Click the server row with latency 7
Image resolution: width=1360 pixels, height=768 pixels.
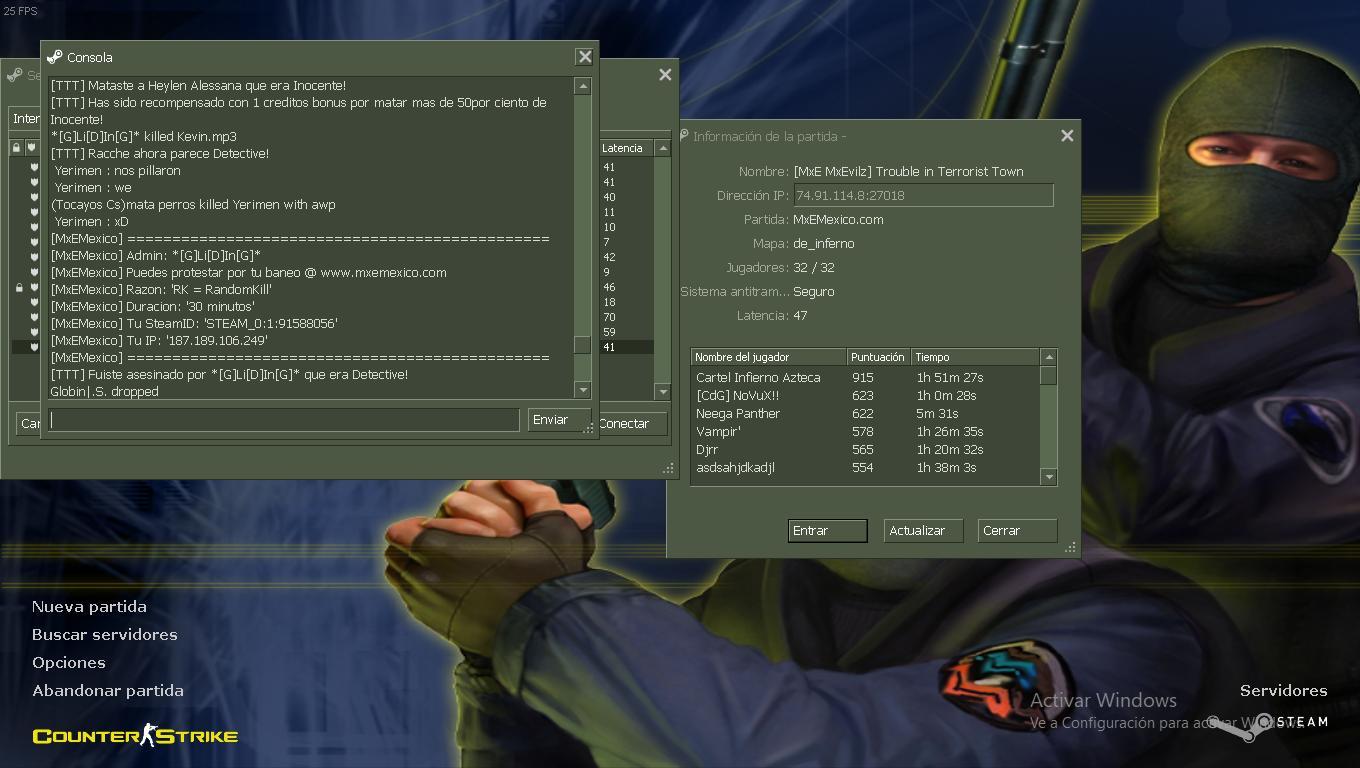point(625,242)
